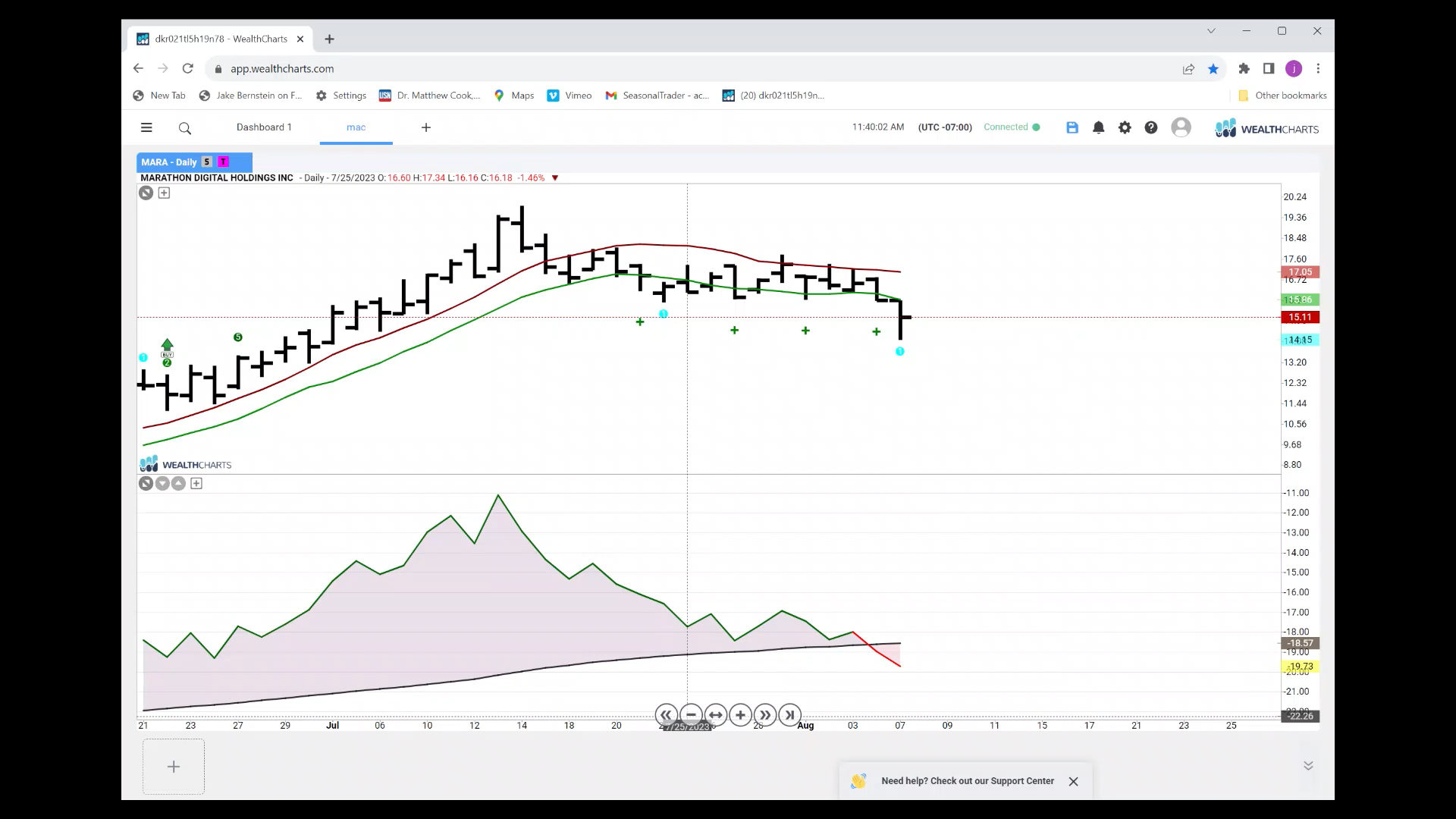This screenshot has height=819, width=1456.
Task: Jump to latest bar button
Action: click(789, 714)
